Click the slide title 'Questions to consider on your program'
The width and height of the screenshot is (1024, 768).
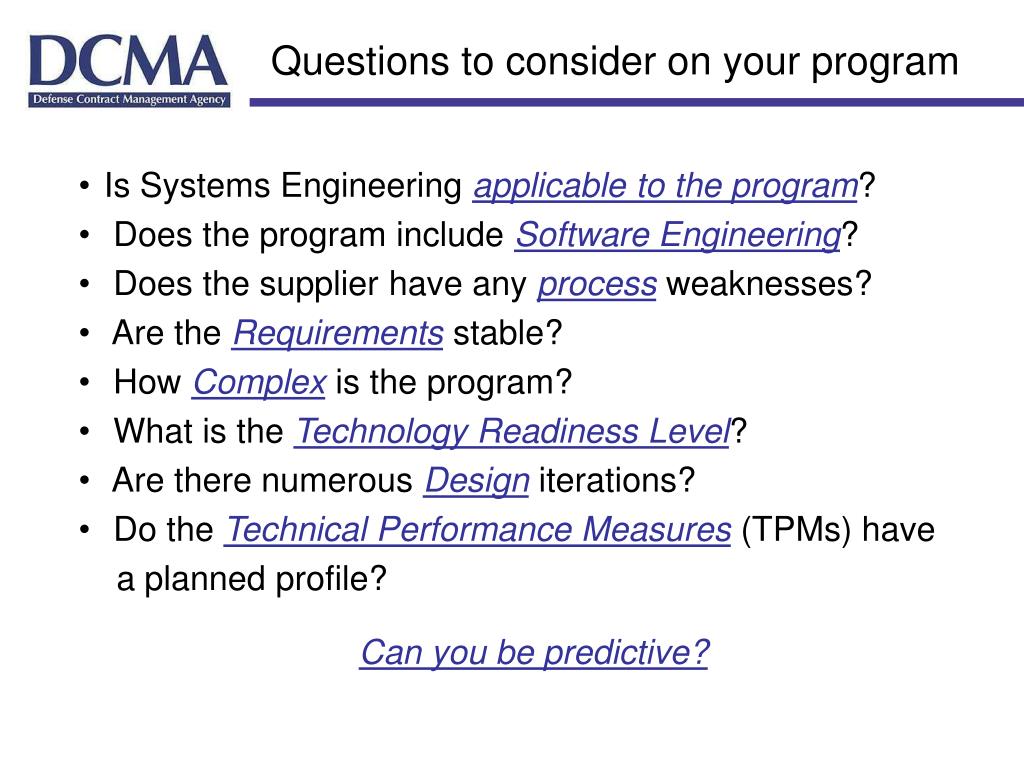(615, 63)
